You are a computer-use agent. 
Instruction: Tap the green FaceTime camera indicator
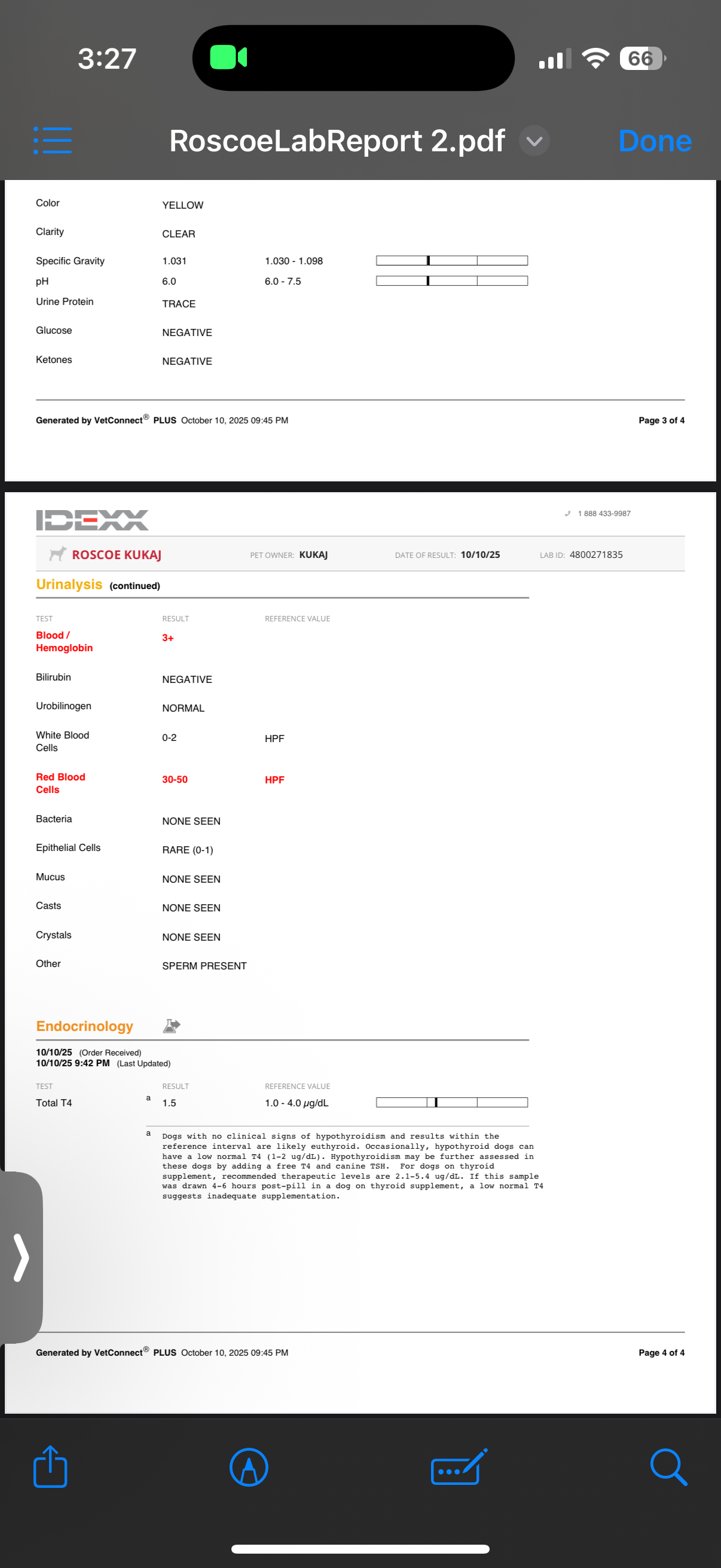click(228, 58)
